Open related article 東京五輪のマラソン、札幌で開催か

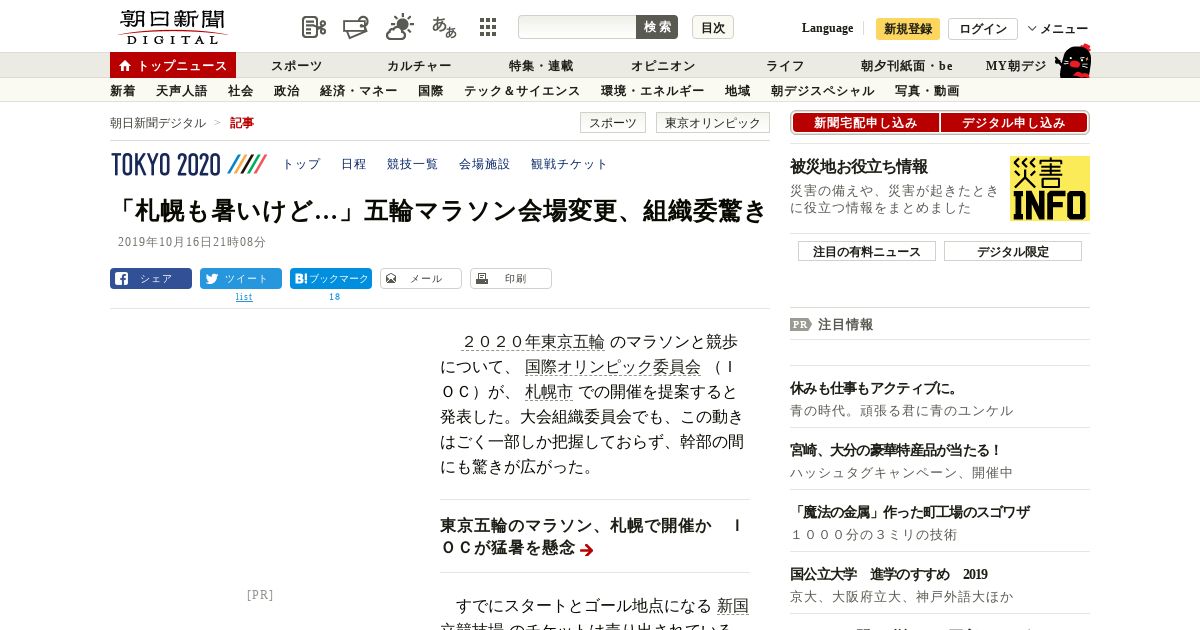click(591, 537)
